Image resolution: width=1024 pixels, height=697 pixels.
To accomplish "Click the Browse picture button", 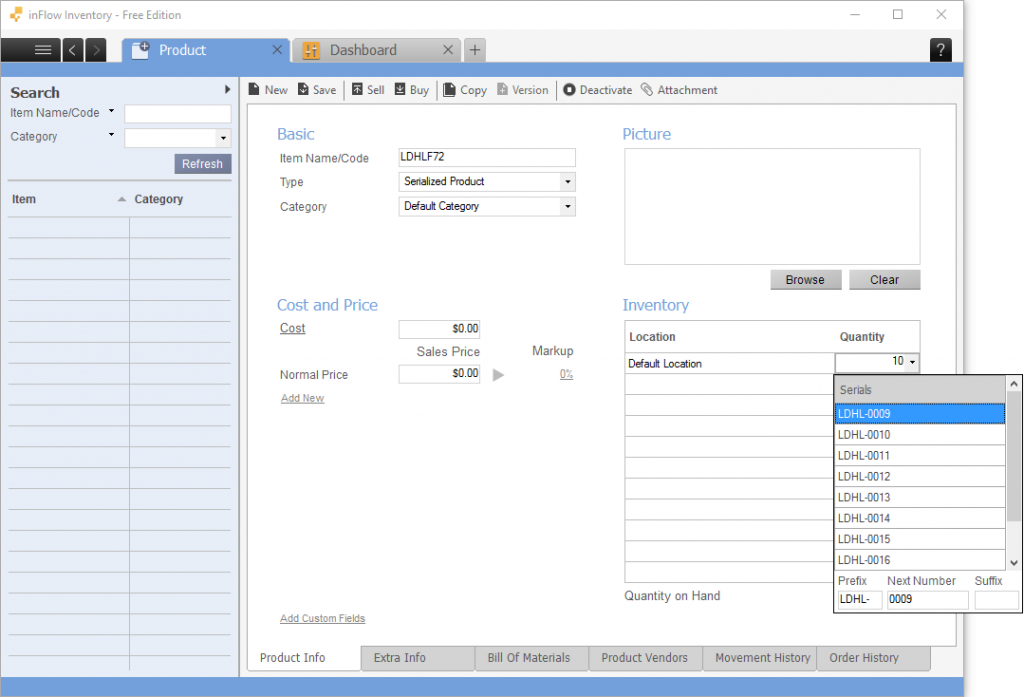I will click(x=805, y=280).
